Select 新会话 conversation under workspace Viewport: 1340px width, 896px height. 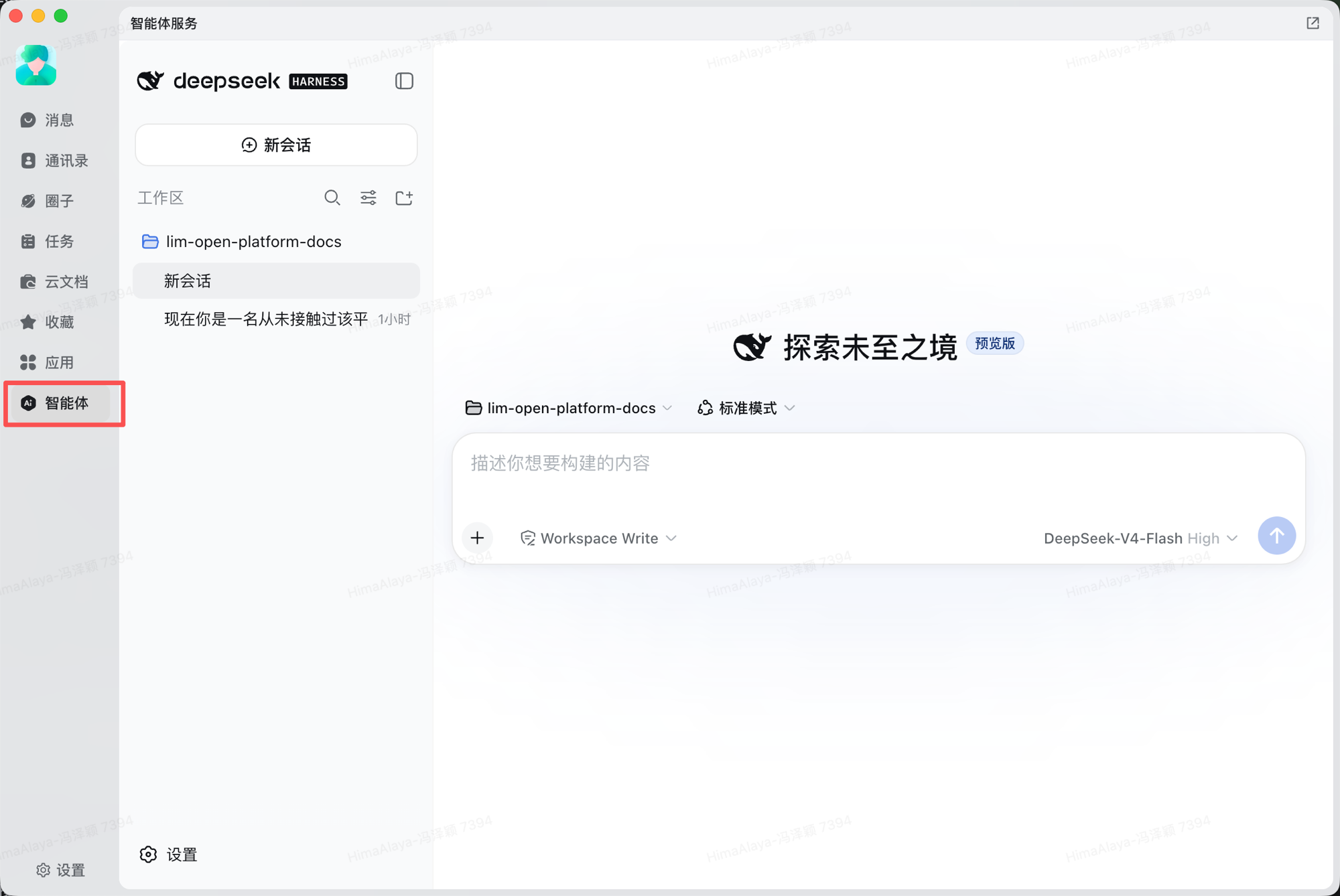[x=276, y=281]
